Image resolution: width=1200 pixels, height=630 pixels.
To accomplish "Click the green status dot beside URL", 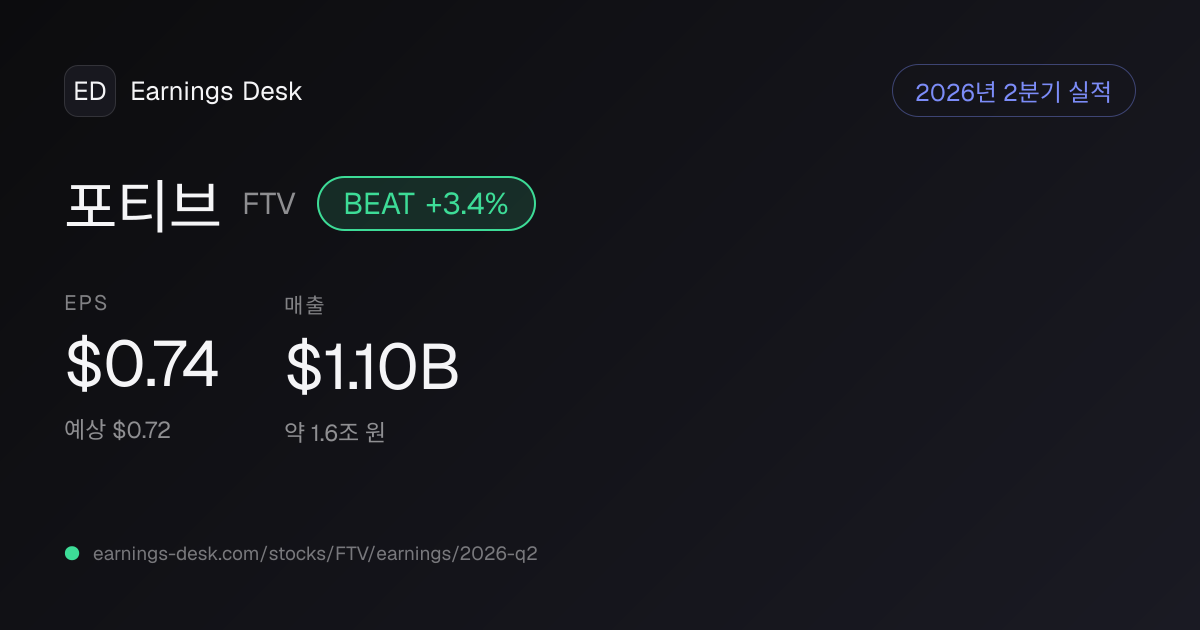I will pos(72,553).
